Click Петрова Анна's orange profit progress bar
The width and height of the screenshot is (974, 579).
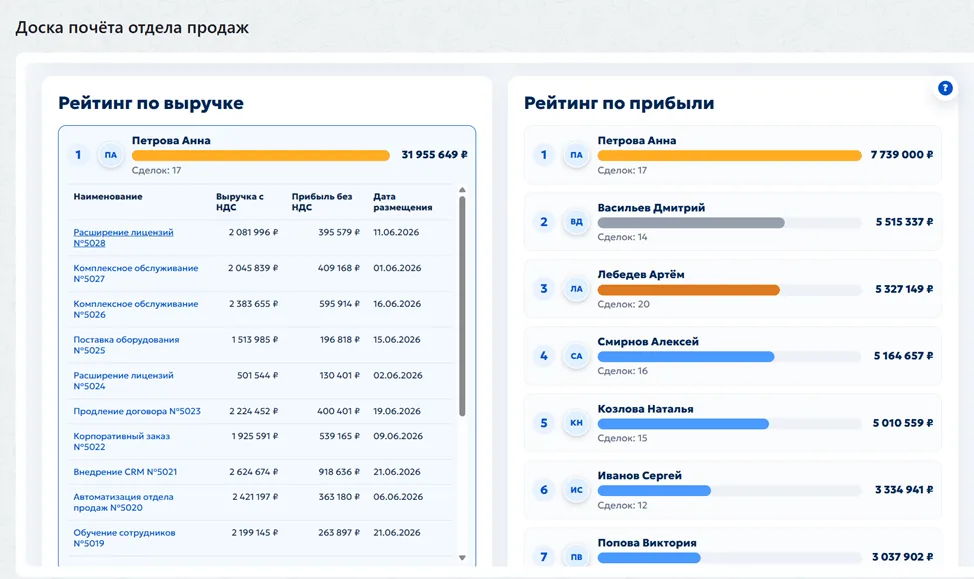coord(729,155)
